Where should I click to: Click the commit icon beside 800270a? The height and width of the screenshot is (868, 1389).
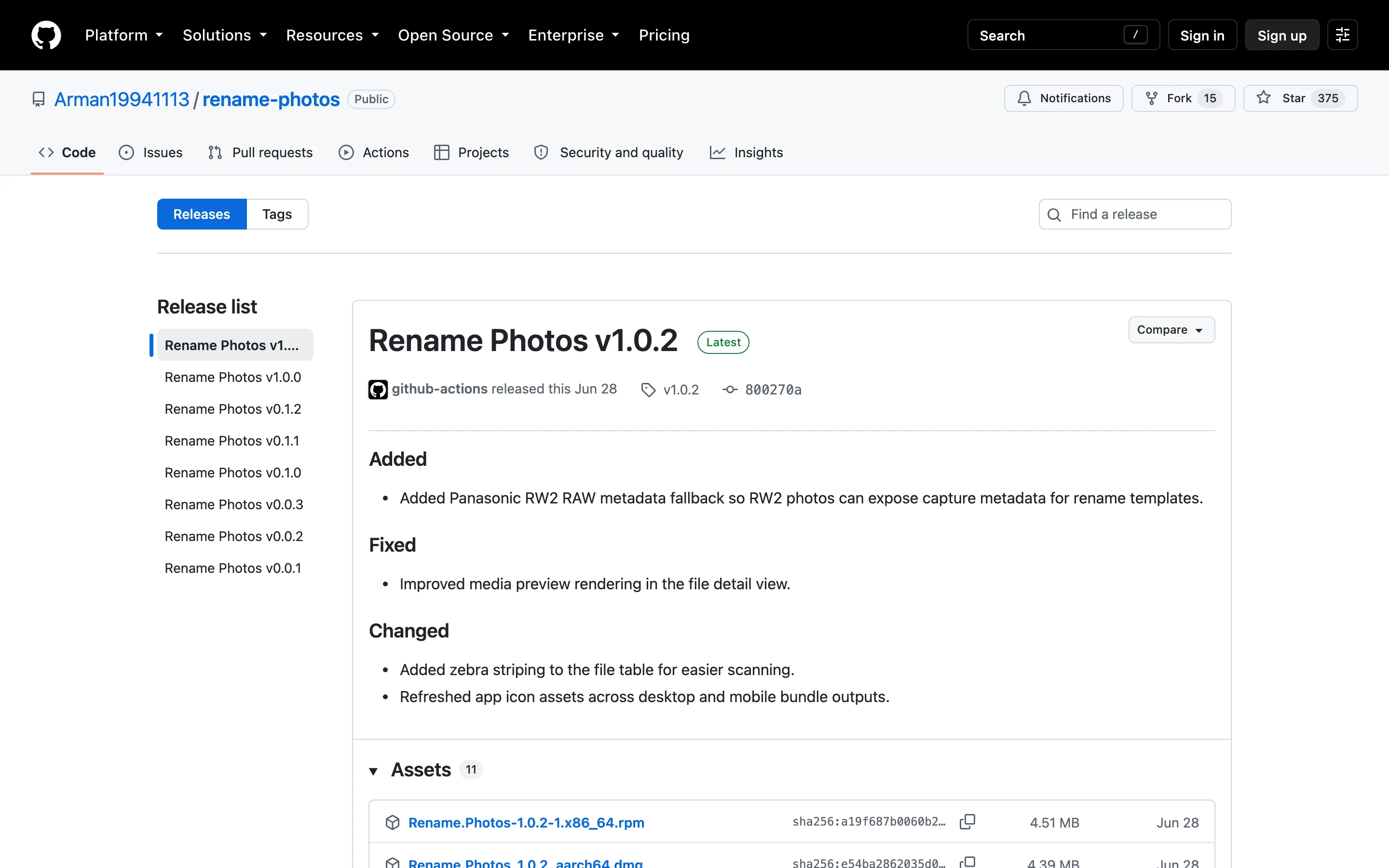[x=730, y=389]
